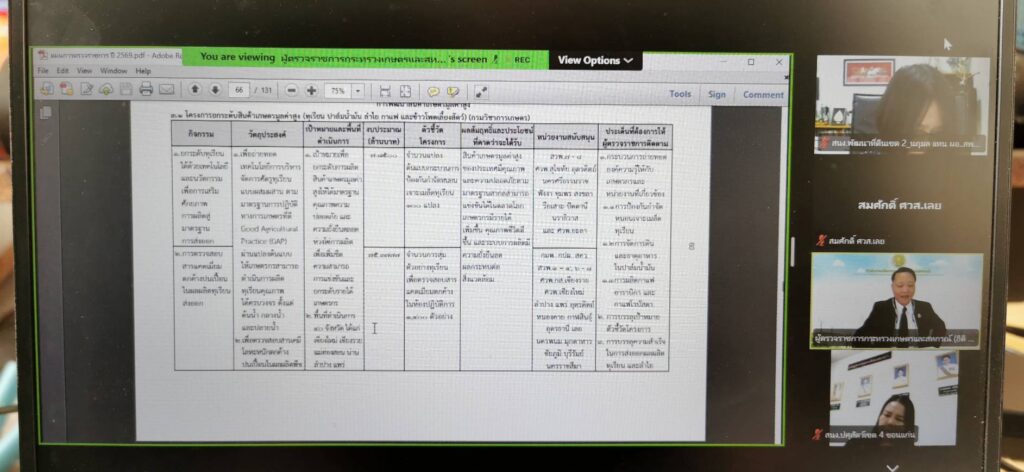Open the View Options dropdown

coord(595,60)
